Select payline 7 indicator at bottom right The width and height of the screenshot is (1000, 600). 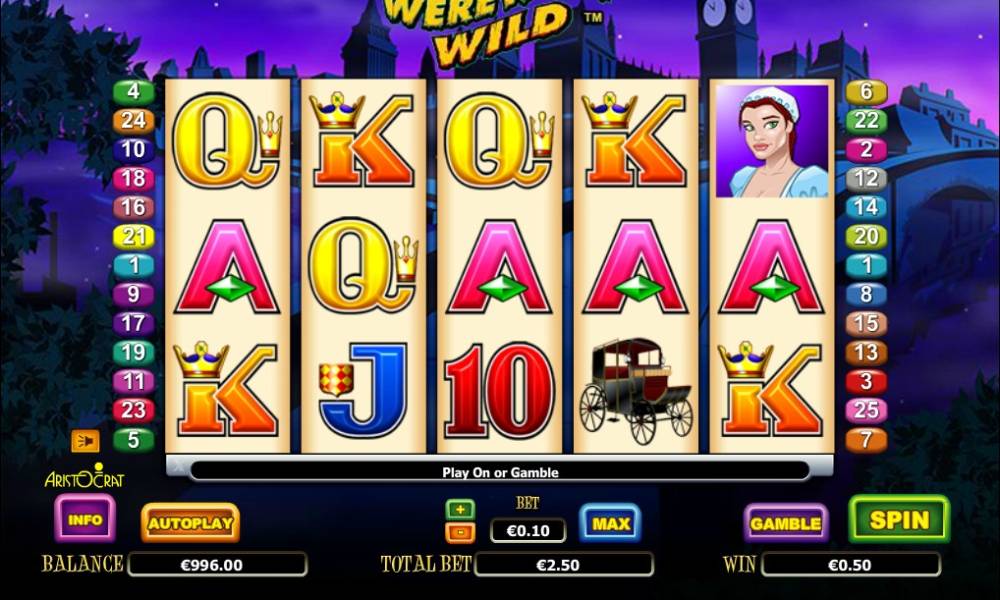(x=866, y=439)
